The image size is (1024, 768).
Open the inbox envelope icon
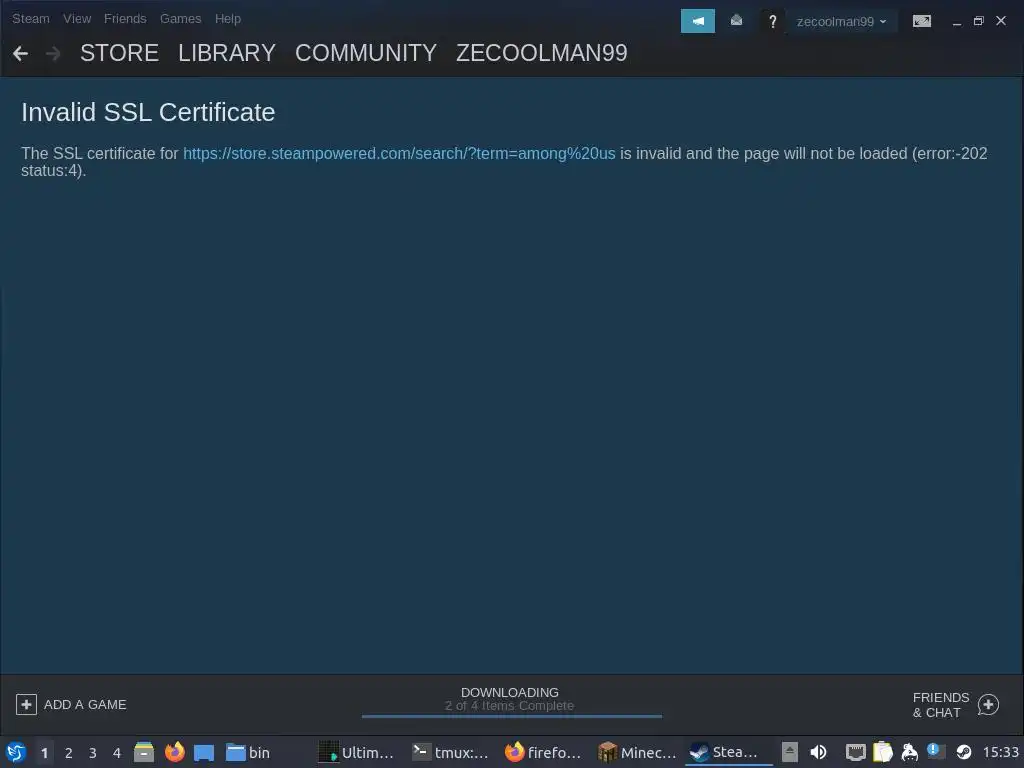(x=736, y=21)
